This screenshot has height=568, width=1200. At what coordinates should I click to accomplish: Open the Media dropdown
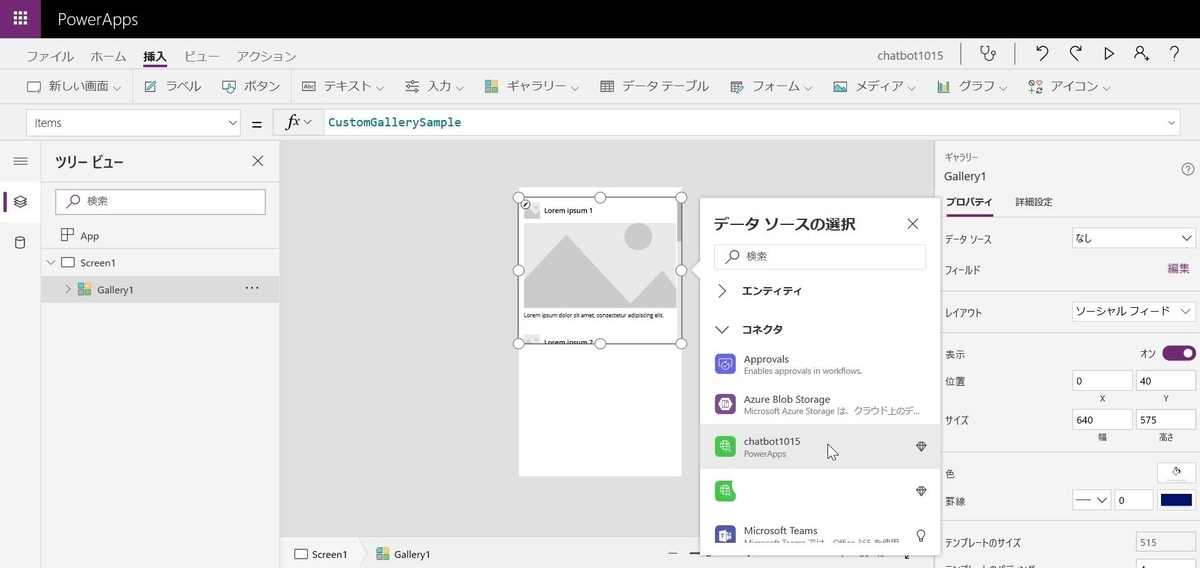tap(875, 87)
